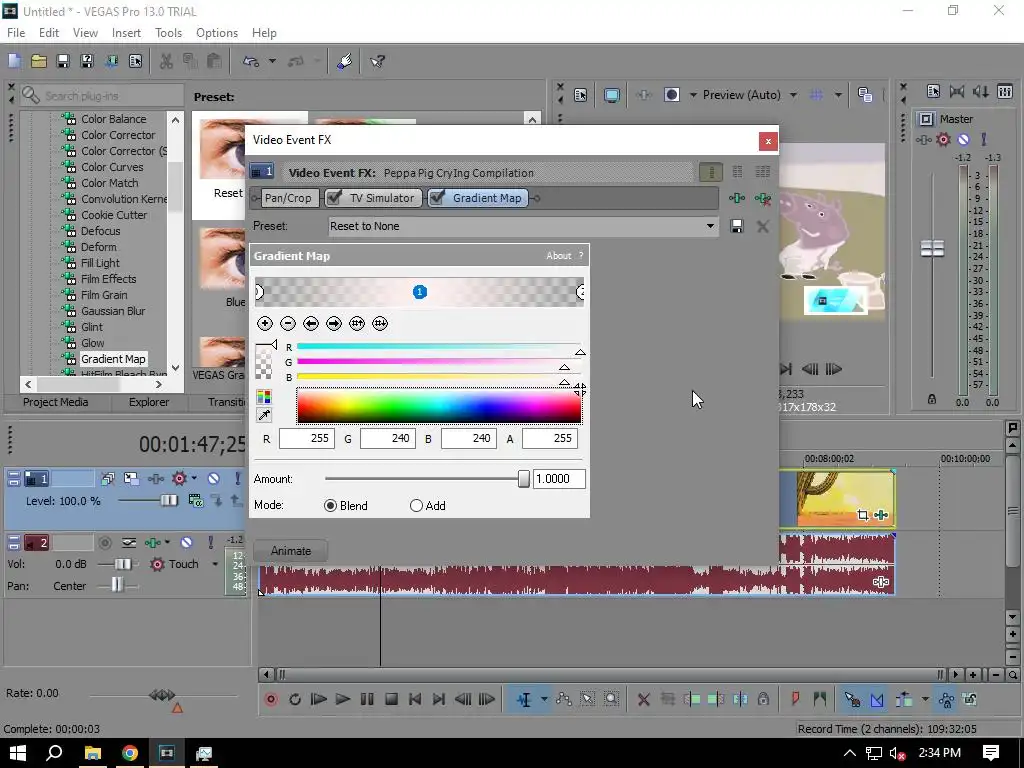The width and height of the screenshot is (1024, 768).
Task: Select Color Curves in the plug-in list
Action: [x=112, y=167]
